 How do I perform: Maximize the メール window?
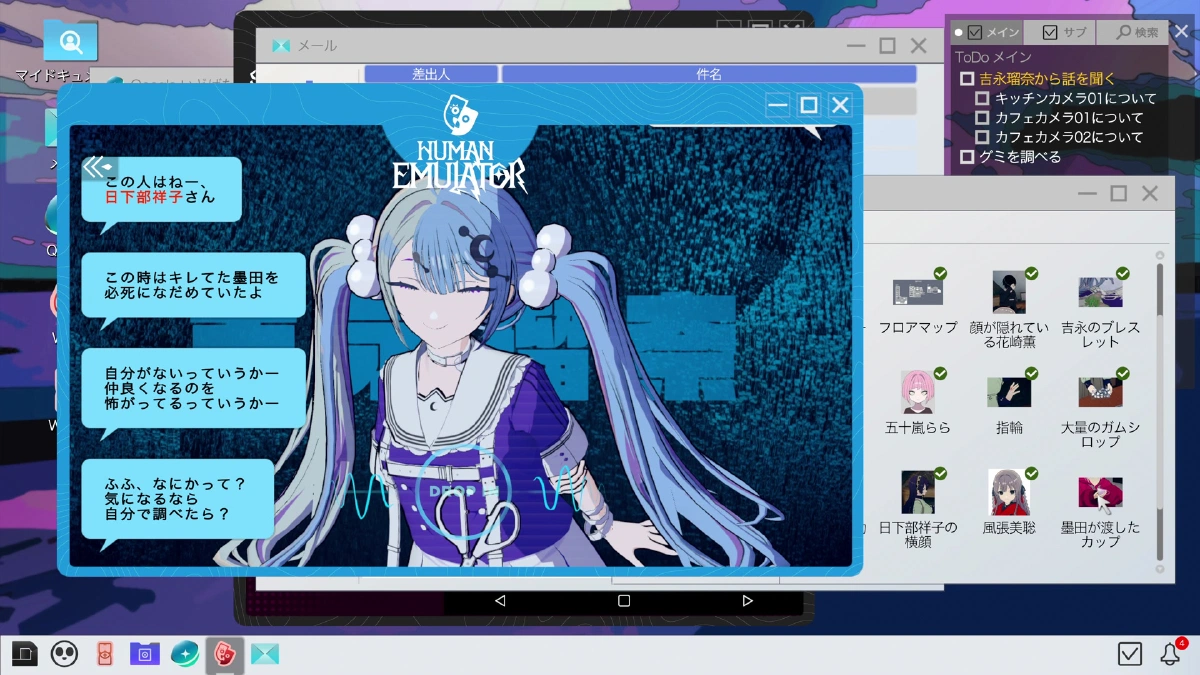[x=887, y=46]
